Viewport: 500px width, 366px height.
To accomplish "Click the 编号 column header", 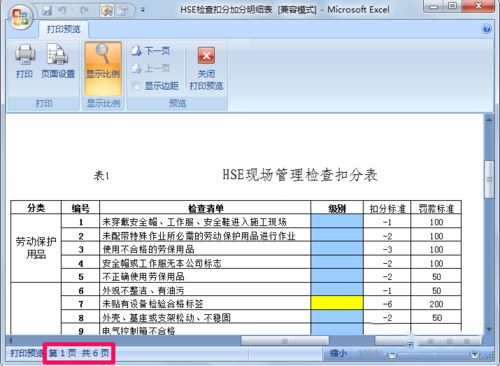I will 80,208.
